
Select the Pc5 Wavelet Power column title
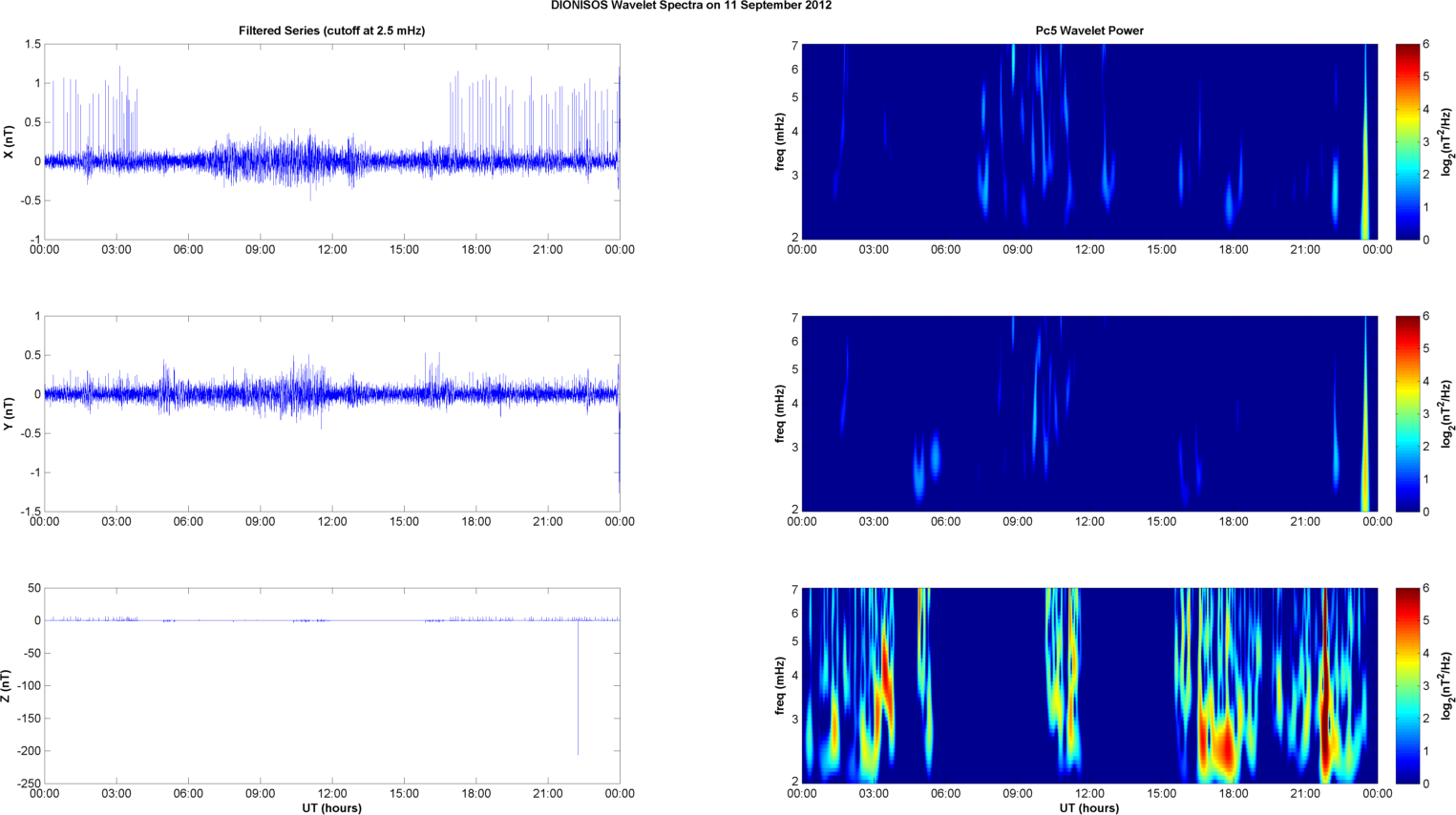[x=1089, y=31]
